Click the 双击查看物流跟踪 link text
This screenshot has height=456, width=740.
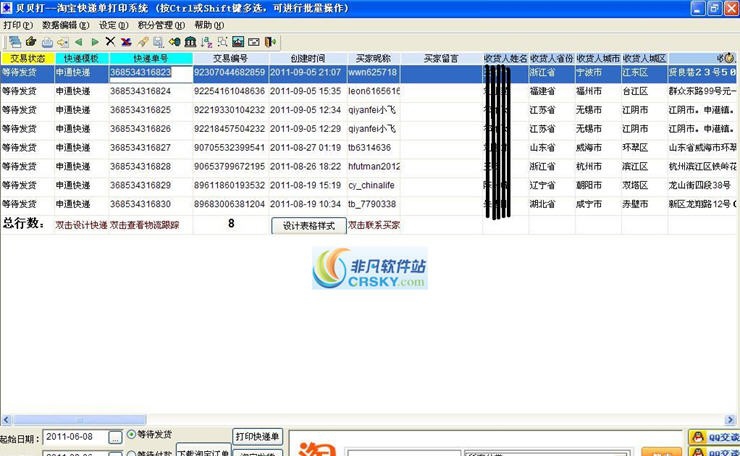(144, 225)
